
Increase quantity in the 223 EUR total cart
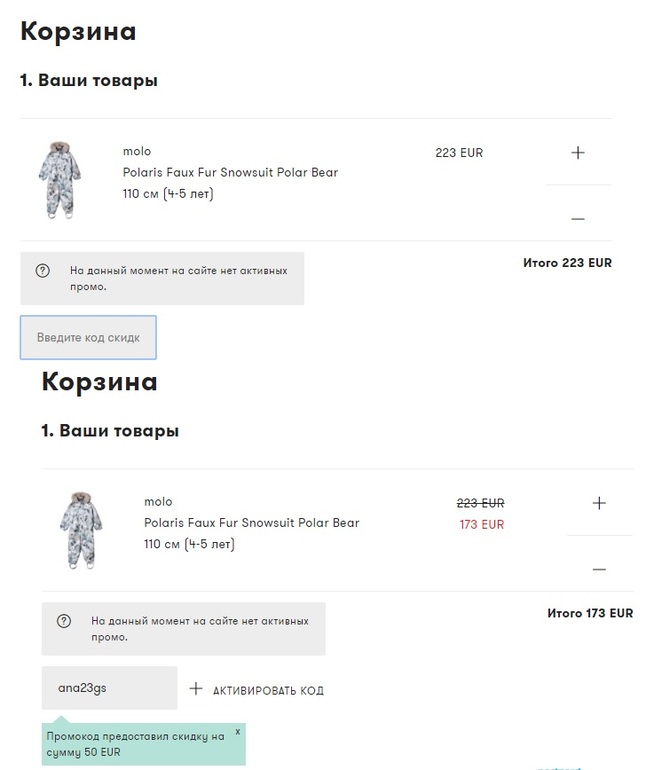577,153
